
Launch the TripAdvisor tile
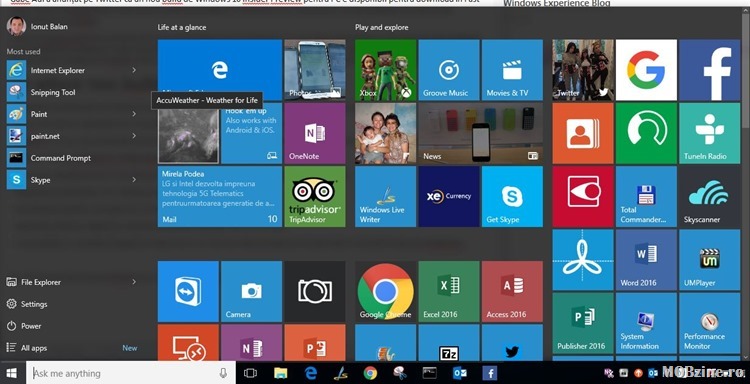(315, 197)
